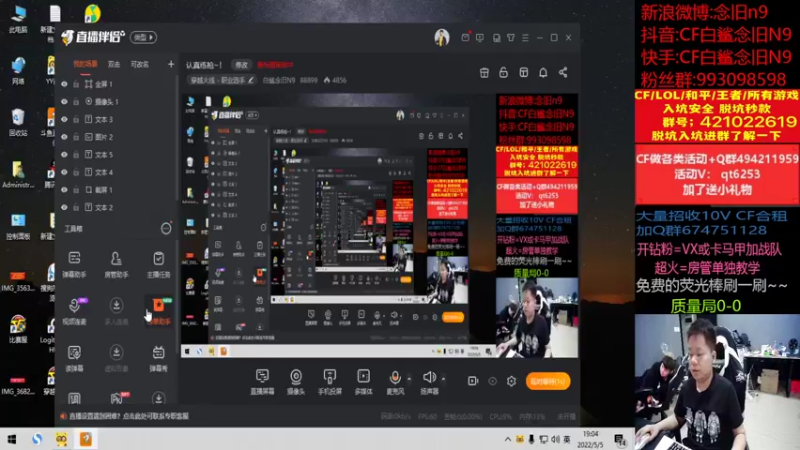Screen dimensions: 800x450
Task: Click the monitor play icon in the title bar
Action: pos(480,38)
